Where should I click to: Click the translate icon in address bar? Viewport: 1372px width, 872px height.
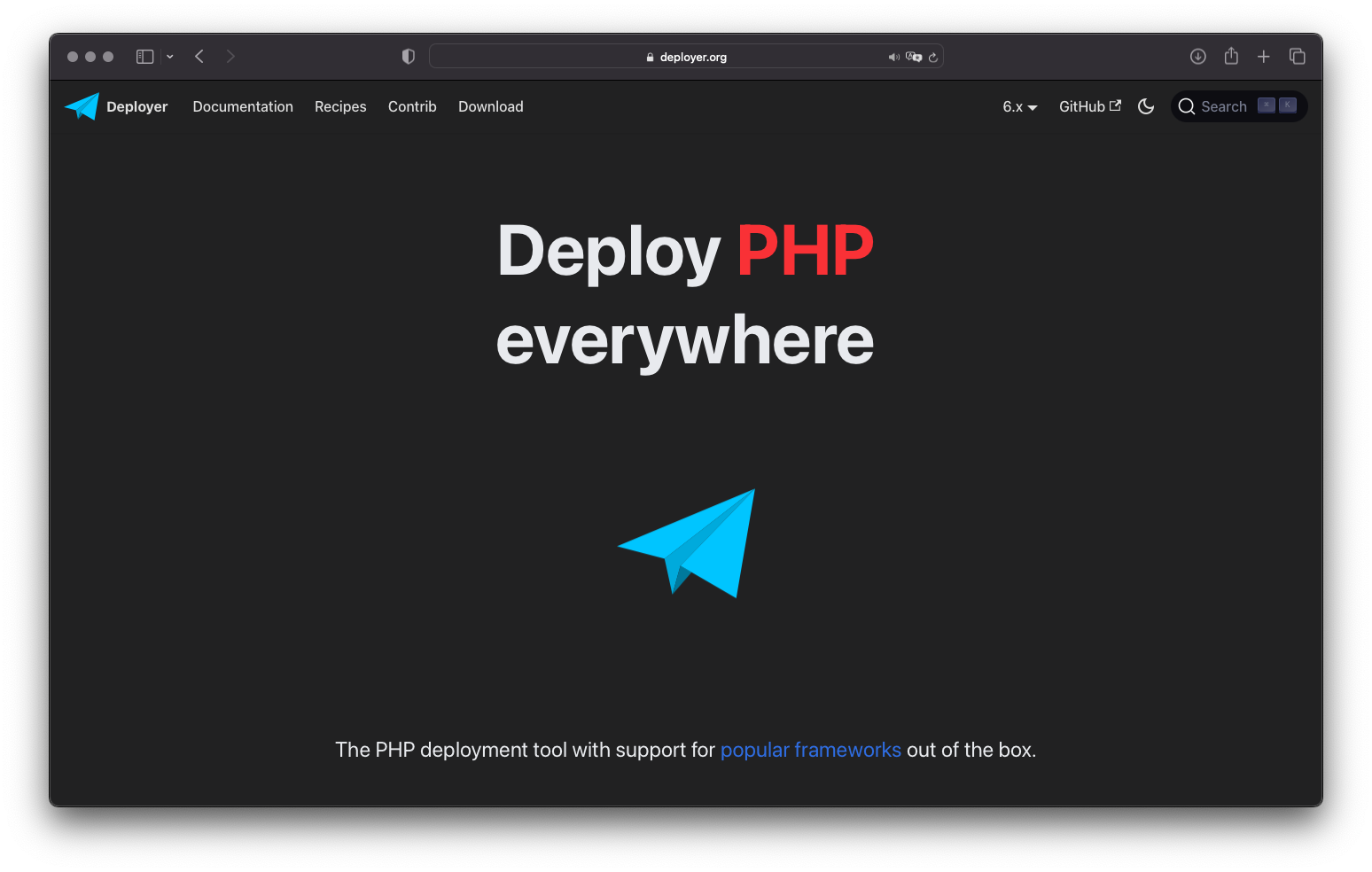(x=914, y=57)
